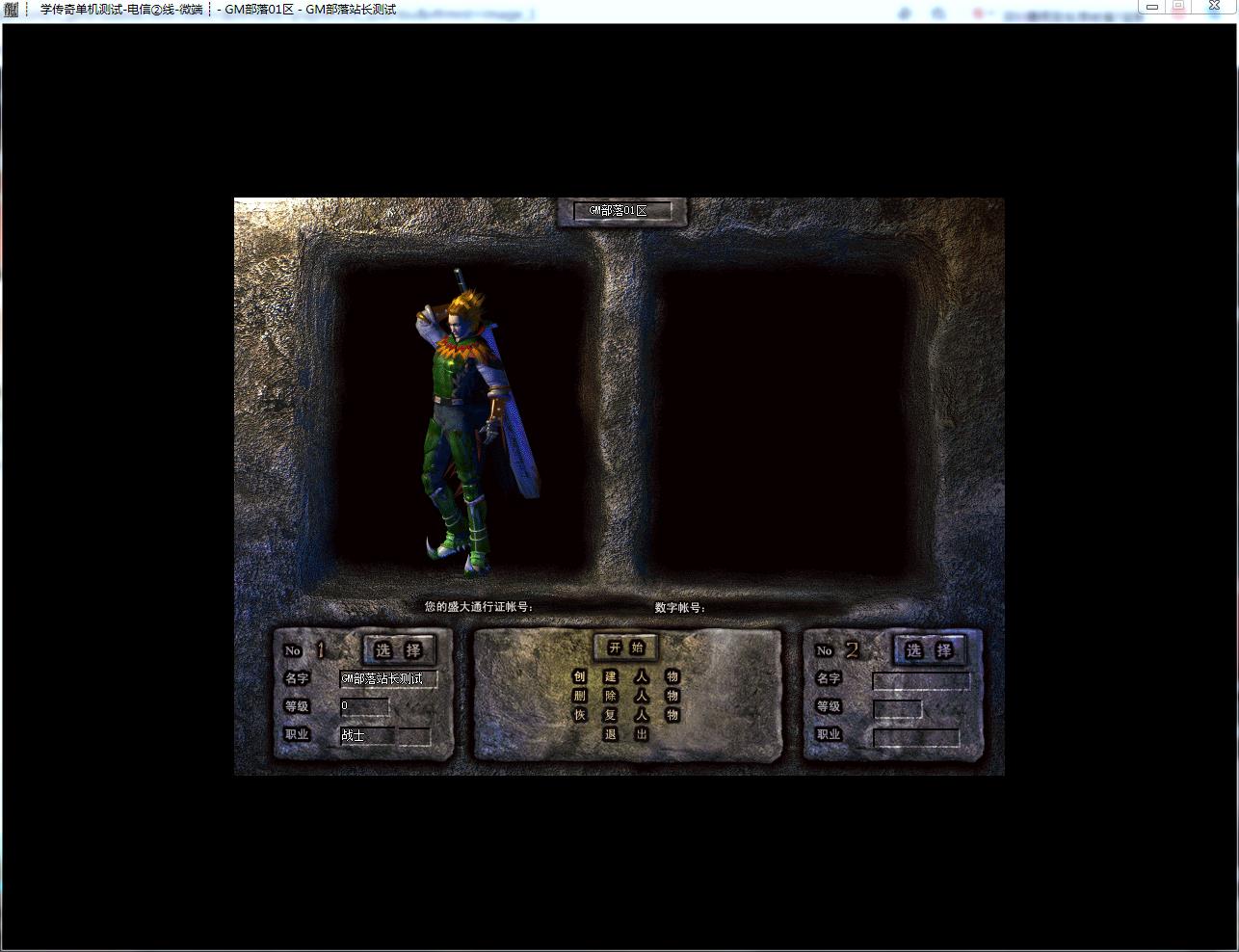1239x952 pixels.
Task: Select the warrior character in the left alcove
Action: (x=469, y=424)
